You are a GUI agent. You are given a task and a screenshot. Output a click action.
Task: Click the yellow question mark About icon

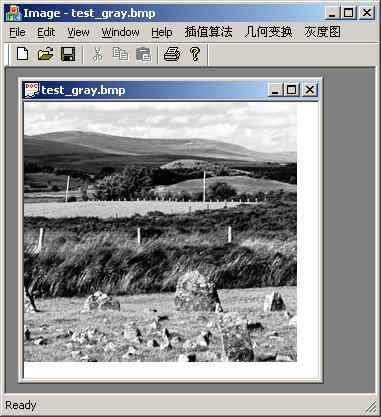tap(195, 54)
